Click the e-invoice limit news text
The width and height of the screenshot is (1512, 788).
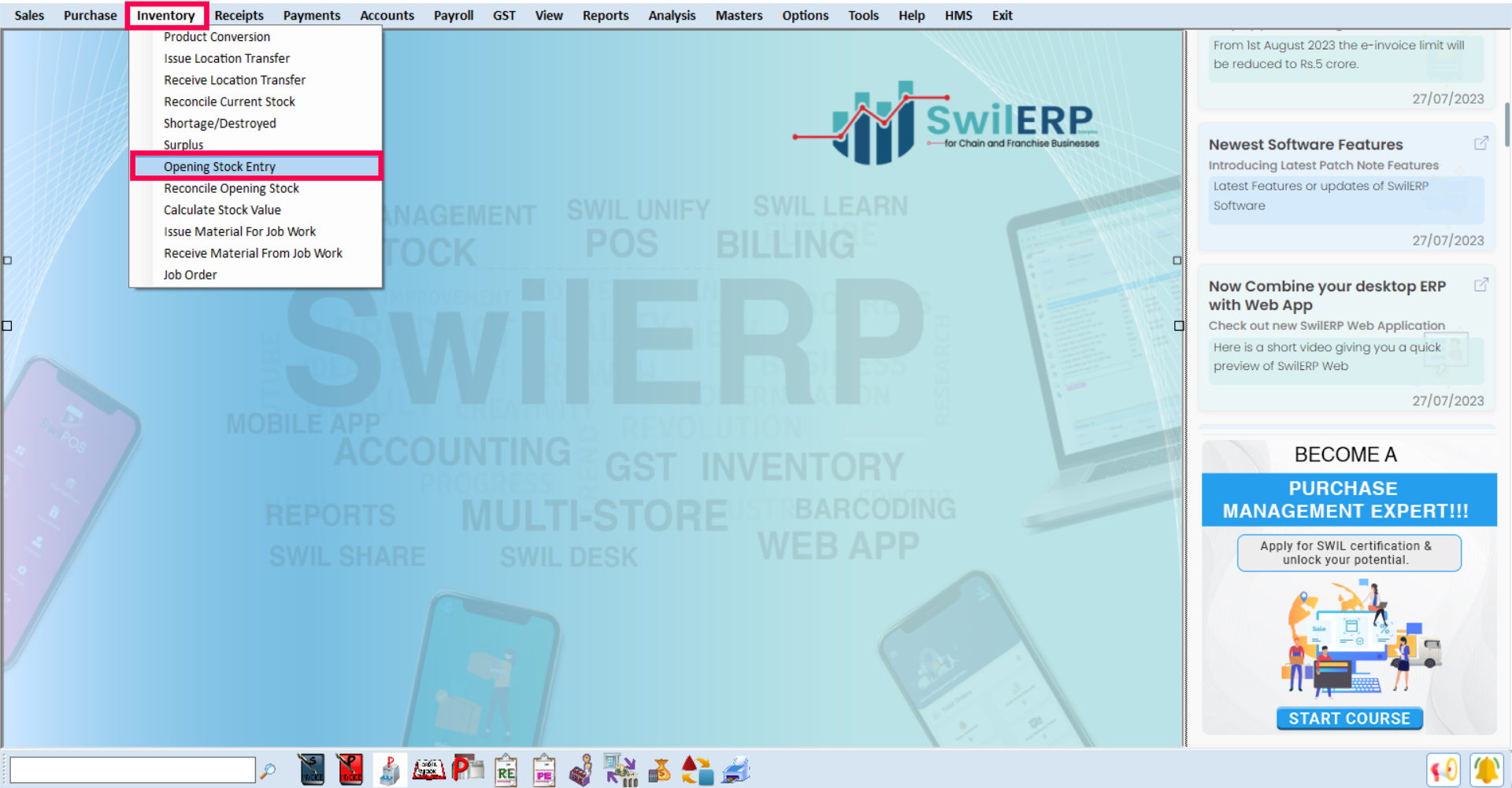(x=1339, y=54)
